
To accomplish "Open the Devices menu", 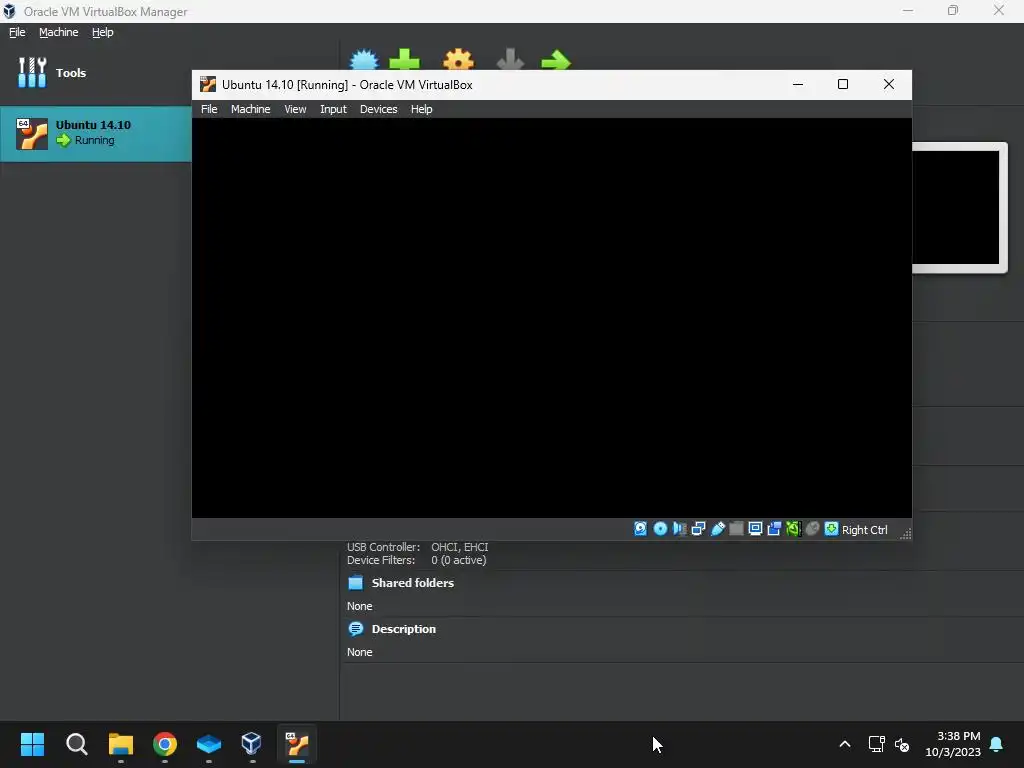I will 378,109.
